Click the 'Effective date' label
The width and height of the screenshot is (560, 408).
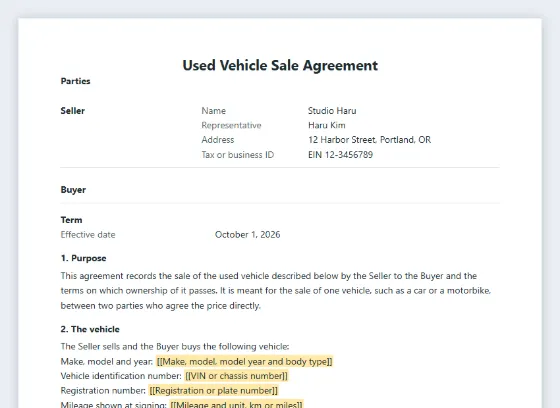pos(88,235)
